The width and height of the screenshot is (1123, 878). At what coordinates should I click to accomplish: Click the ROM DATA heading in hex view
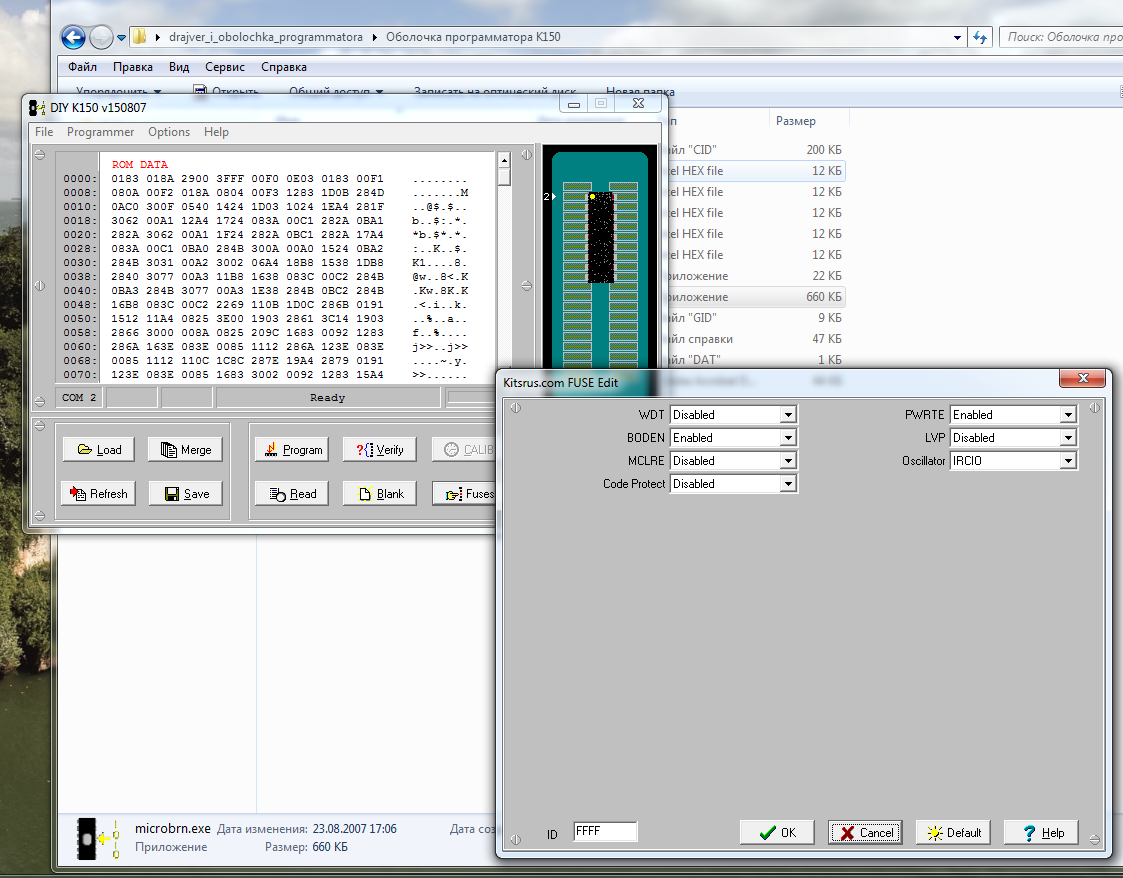tap(140, 165)
